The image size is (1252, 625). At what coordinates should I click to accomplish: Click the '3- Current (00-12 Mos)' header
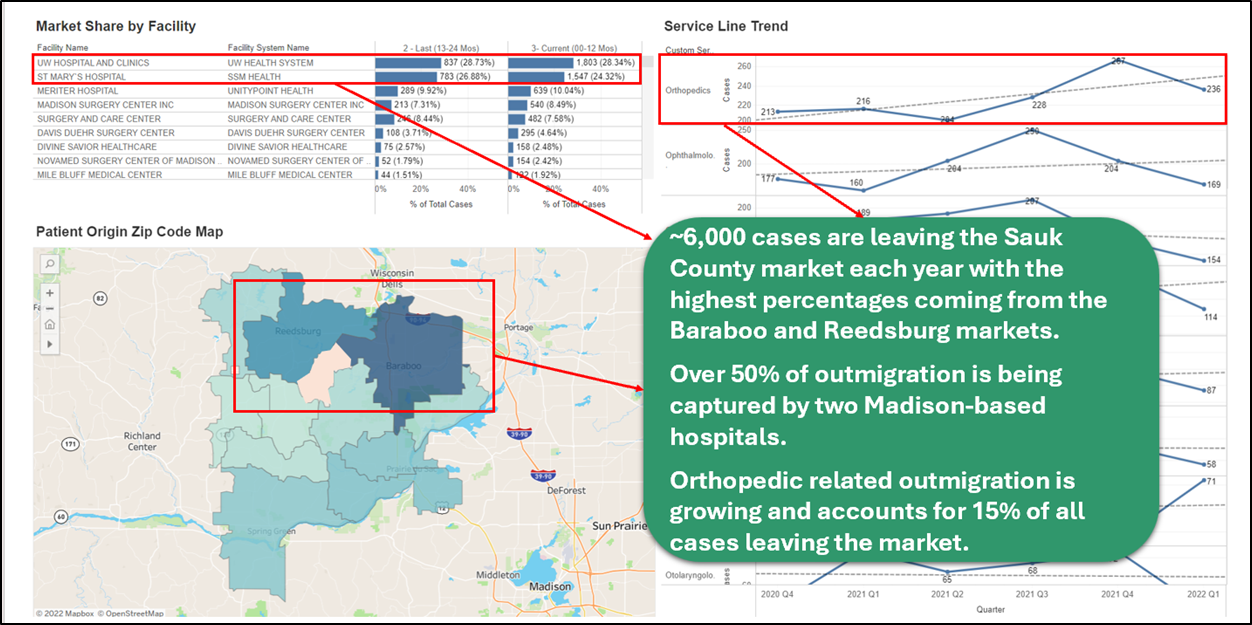[x=571, y=48]
